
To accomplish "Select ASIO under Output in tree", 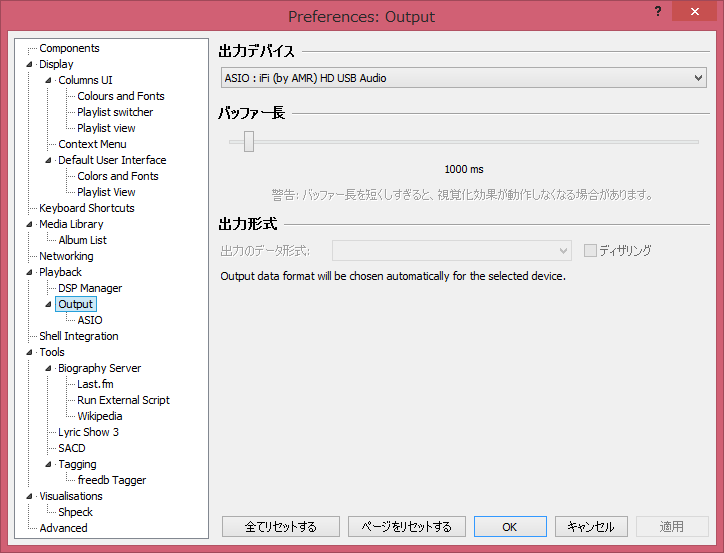I will [x=90, y=320].
